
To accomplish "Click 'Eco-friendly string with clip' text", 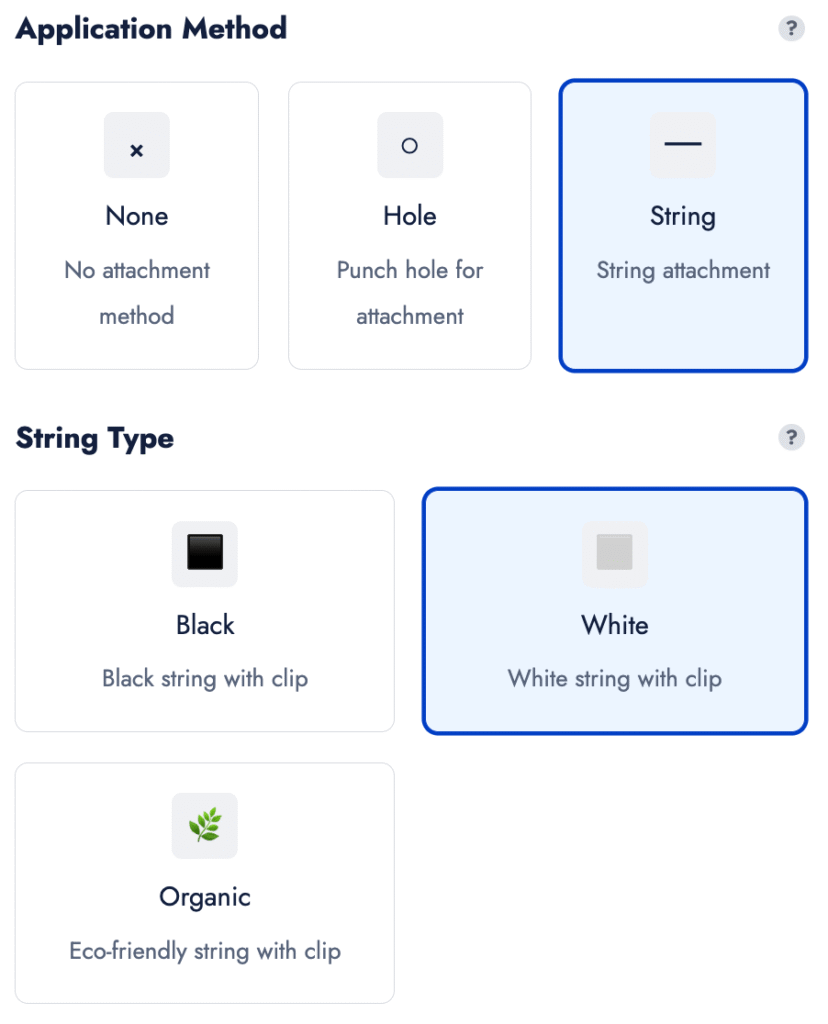I will [x=205, y=951].
